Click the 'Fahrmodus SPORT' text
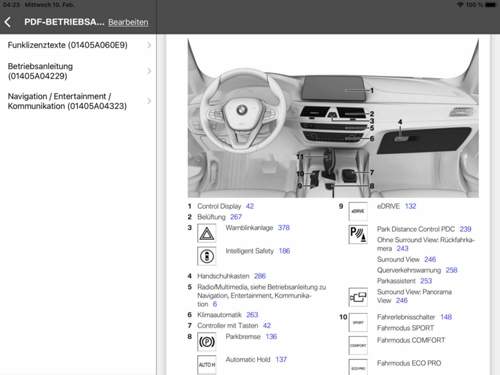 [406, 328]
